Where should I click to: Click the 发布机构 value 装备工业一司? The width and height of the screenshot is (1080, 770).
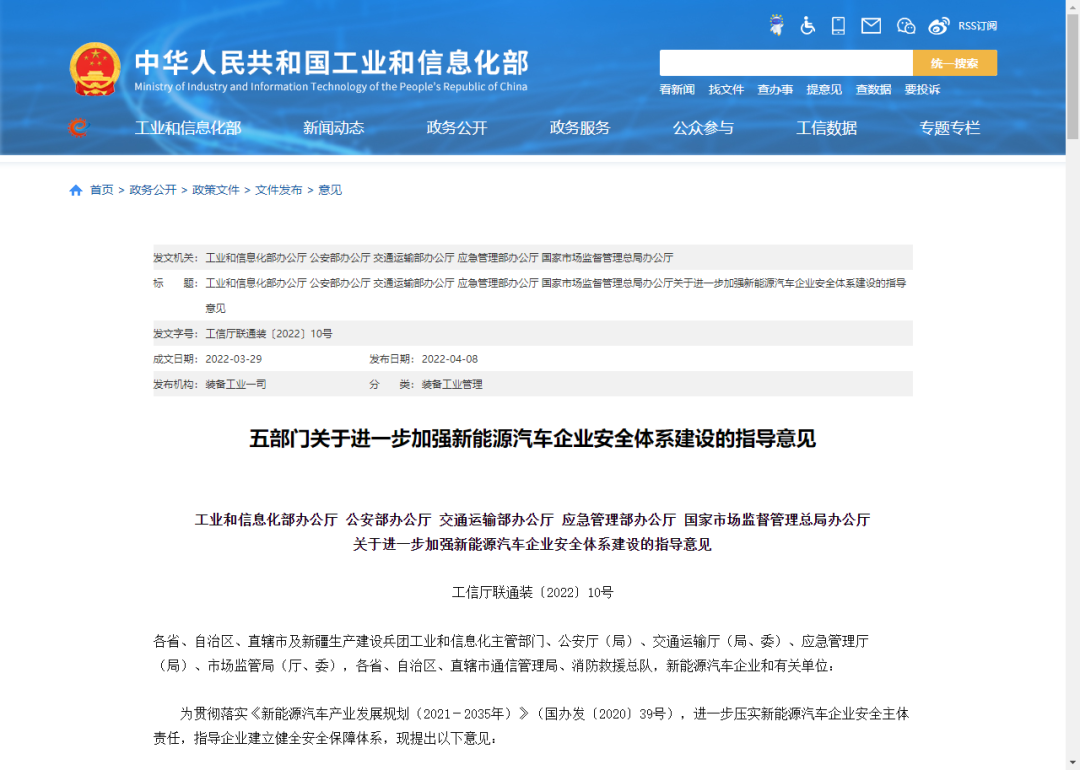(x=236, y=384)
